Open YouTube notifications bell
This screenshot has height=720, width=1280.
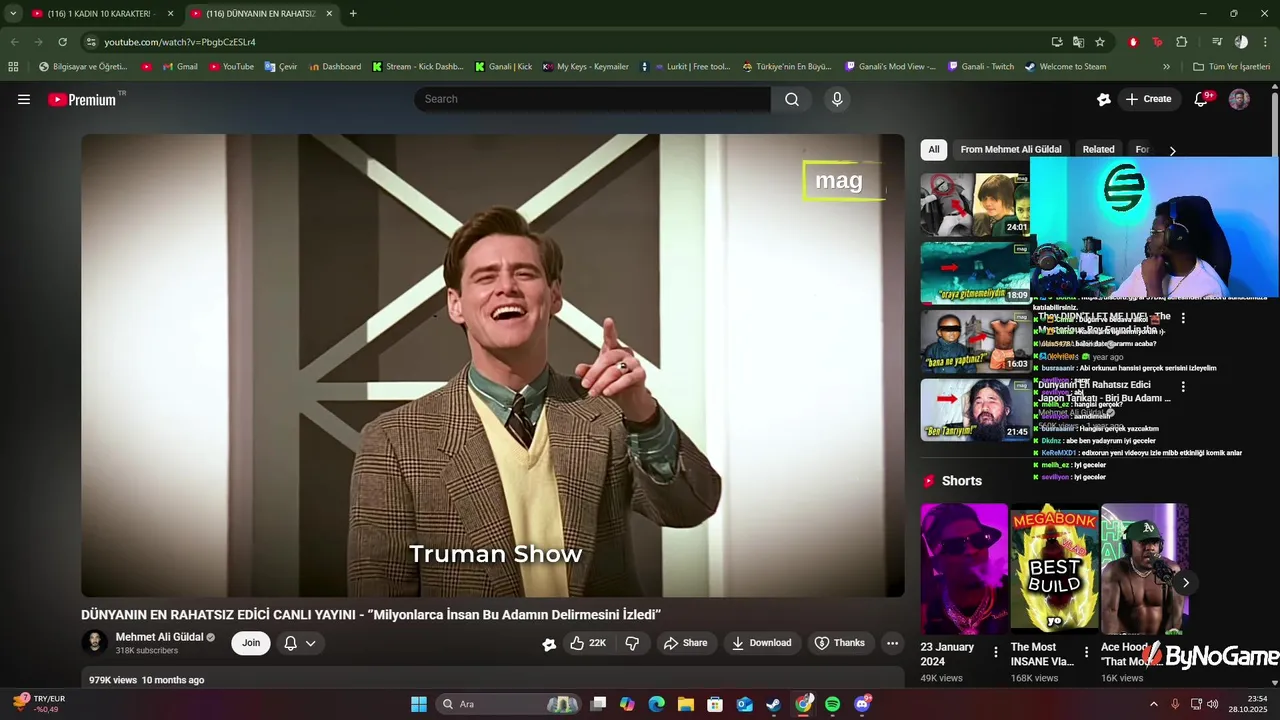pyautogui.click(x=1202, y=99)
